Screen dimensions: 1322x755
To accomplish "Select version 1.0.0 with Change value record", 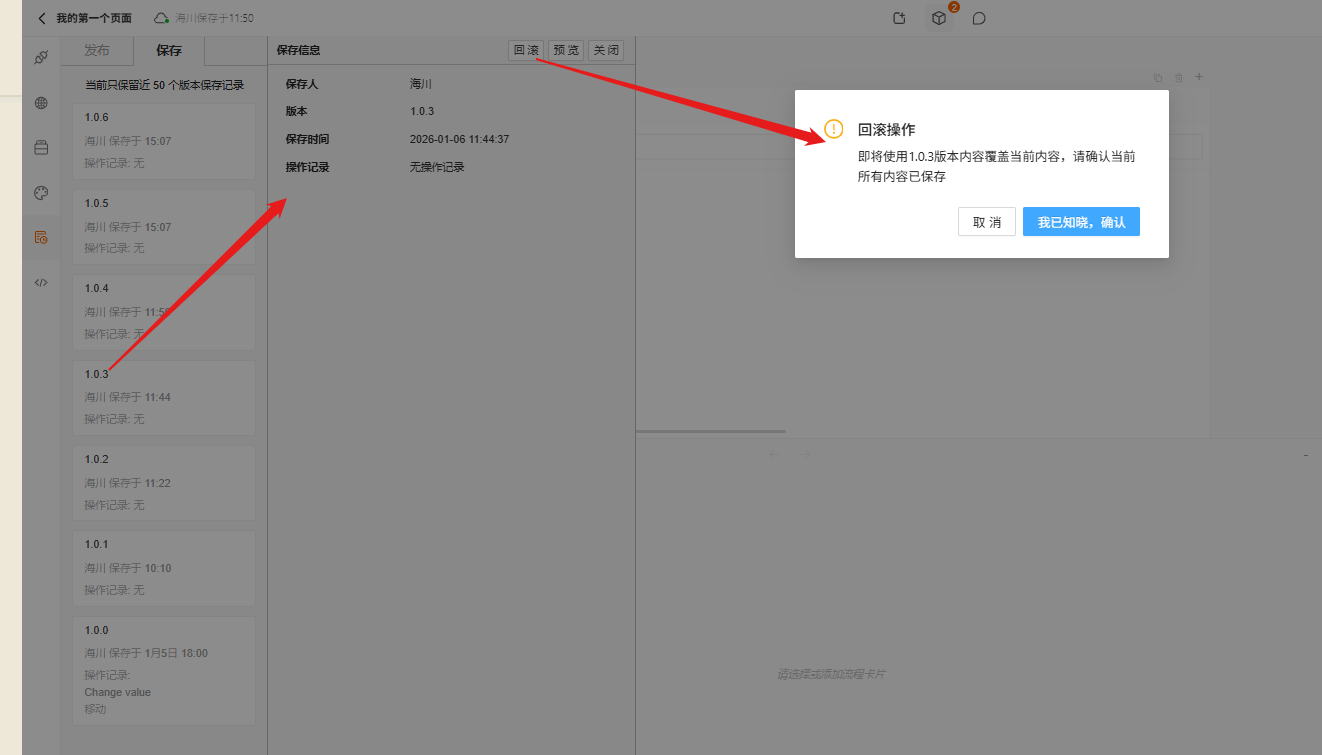I will [x=163, y=668].
